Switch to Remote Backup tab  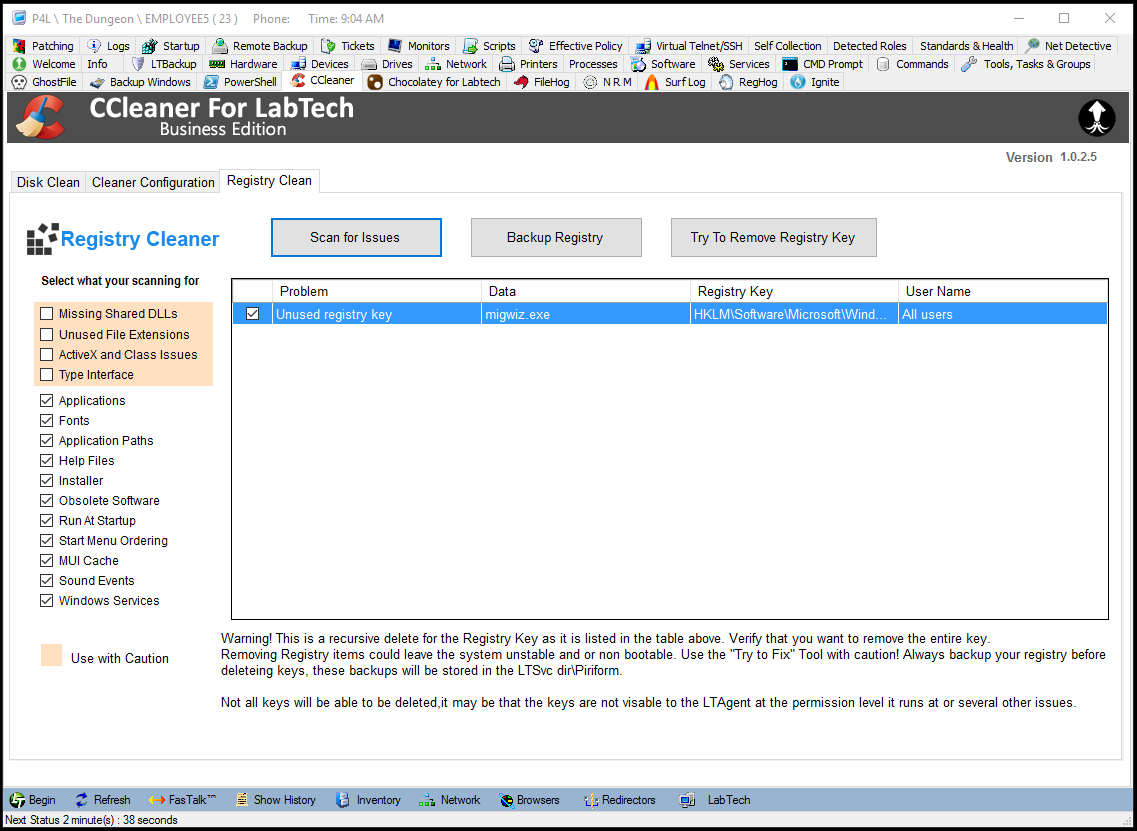pyautogui.click(x=261, y=46)
